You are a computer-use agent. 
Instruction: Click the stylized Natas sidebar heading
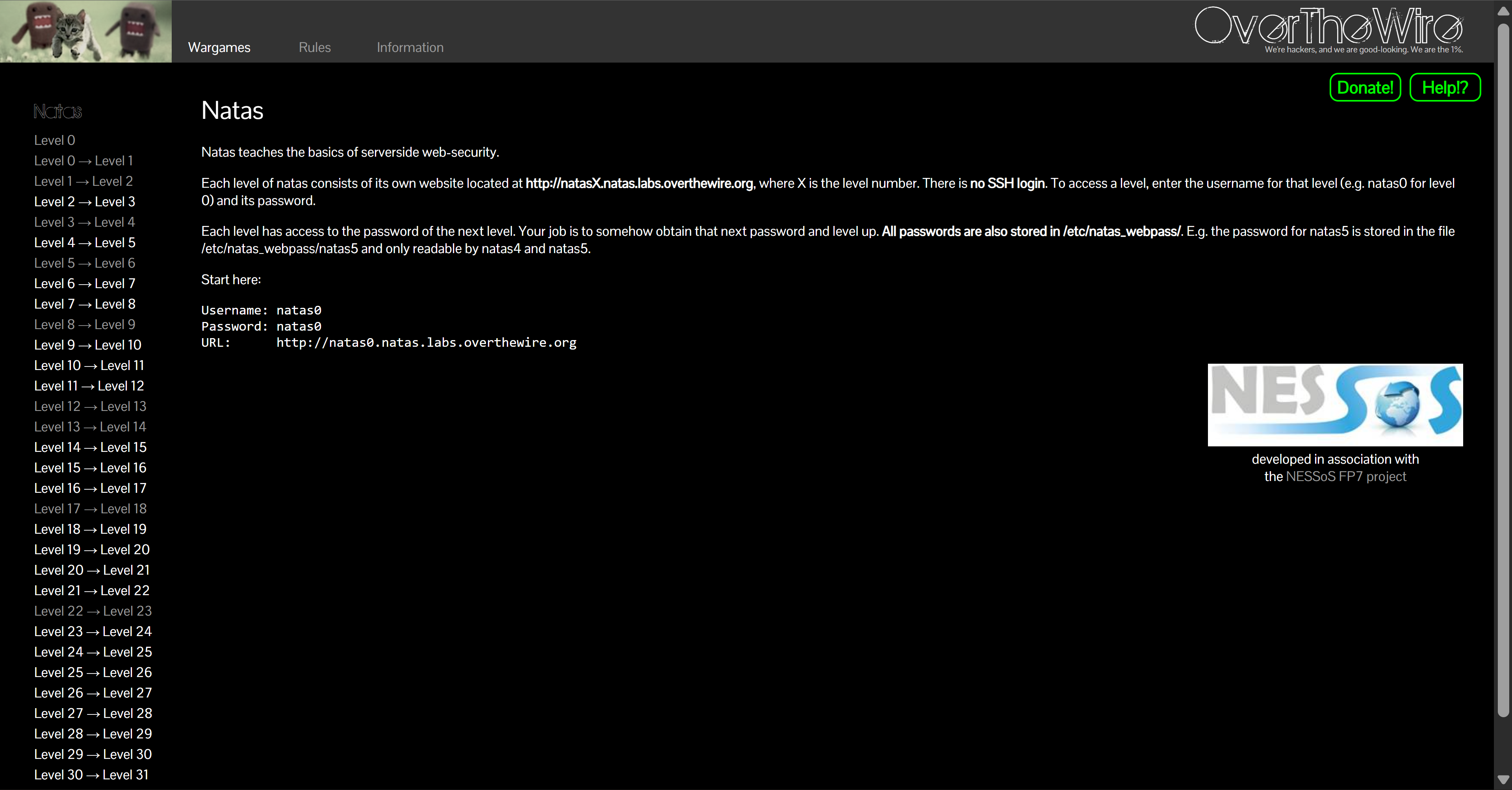(x=58, y=111)
